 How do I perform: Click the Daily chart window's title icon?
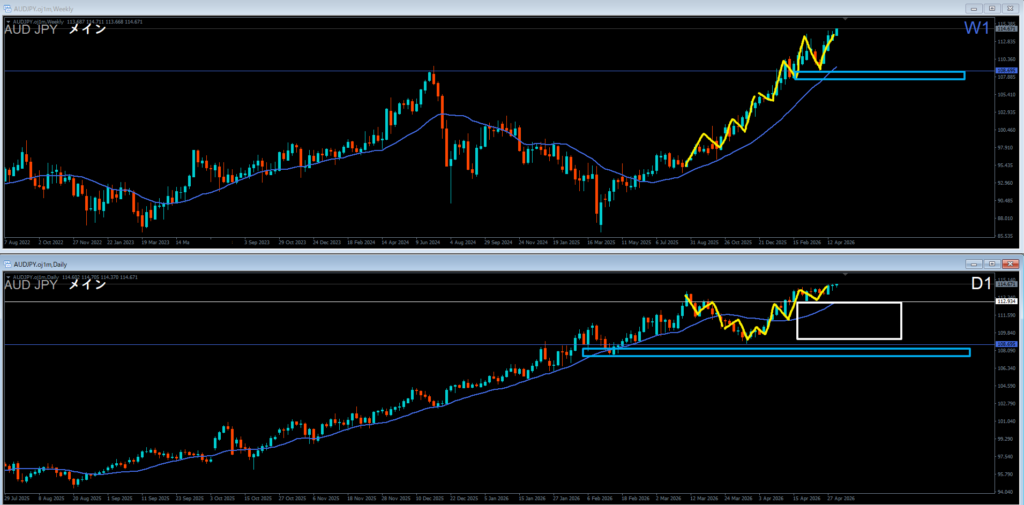(x=8, y=263)
